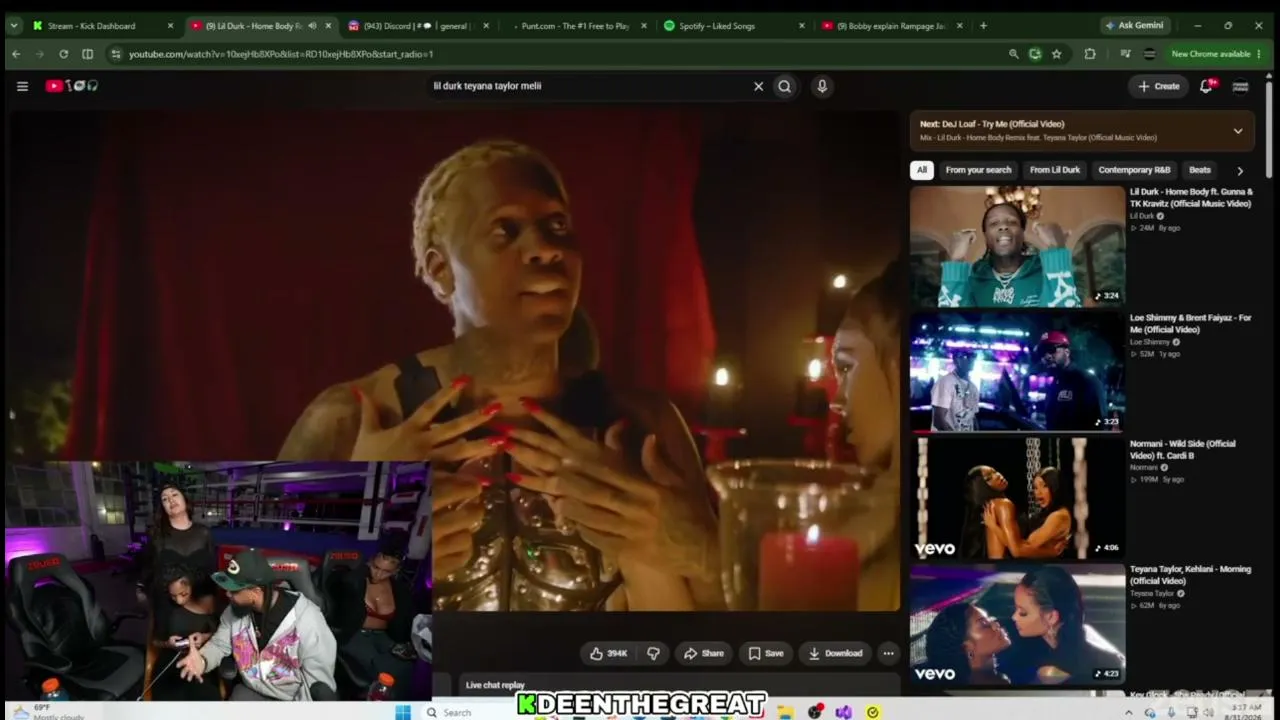Screen dimensions: 1280x720
Task: Switch to Spotify Liked Songs tab
Action: (730, 26)
